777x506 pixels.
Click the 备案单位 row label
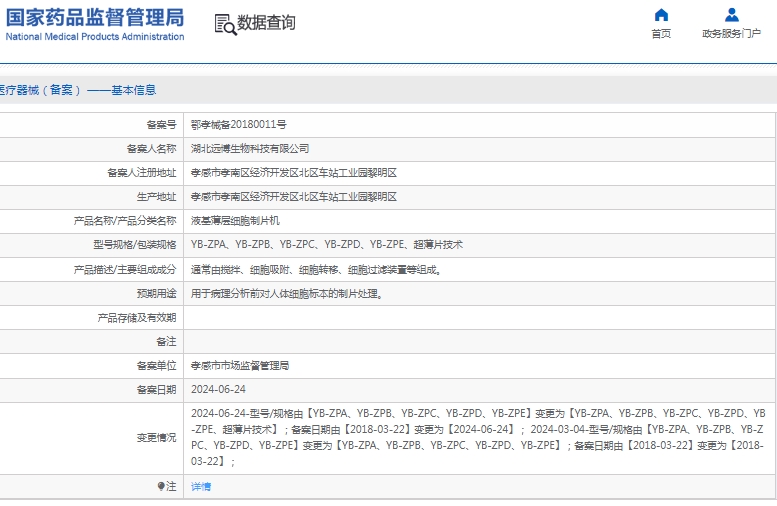coord(157,366)
